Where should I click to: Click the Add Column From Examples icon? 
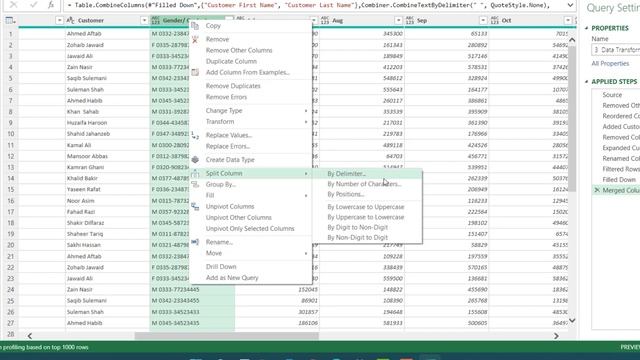195,72
